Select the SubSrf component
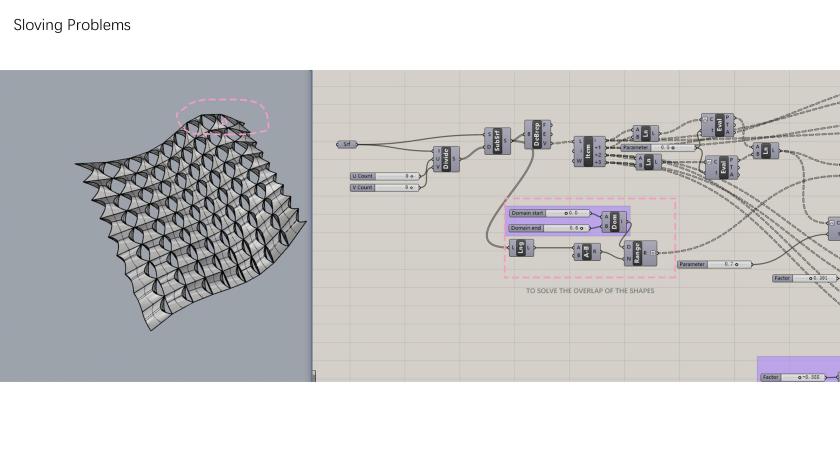This screenshot has width=840, height=472. [x=495, y=141]
